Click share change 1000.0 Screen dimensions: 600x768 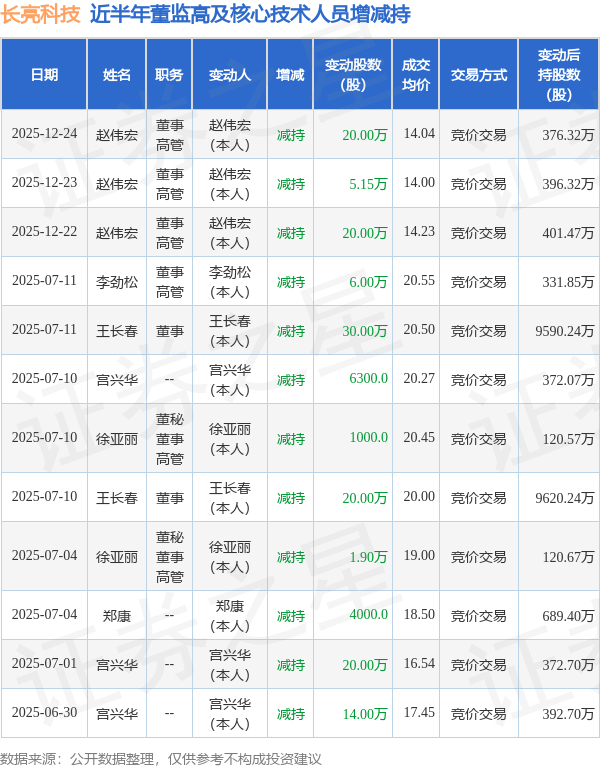[x=368, y=437]
